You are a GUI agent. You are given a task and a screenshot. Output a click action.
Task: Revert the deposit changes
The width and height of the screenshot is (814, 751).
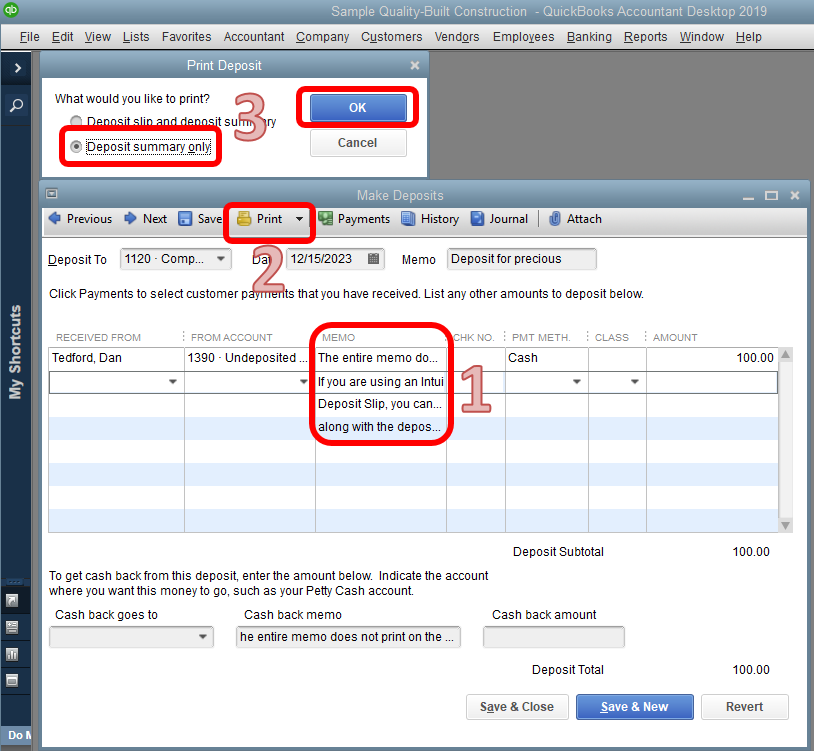744,707
